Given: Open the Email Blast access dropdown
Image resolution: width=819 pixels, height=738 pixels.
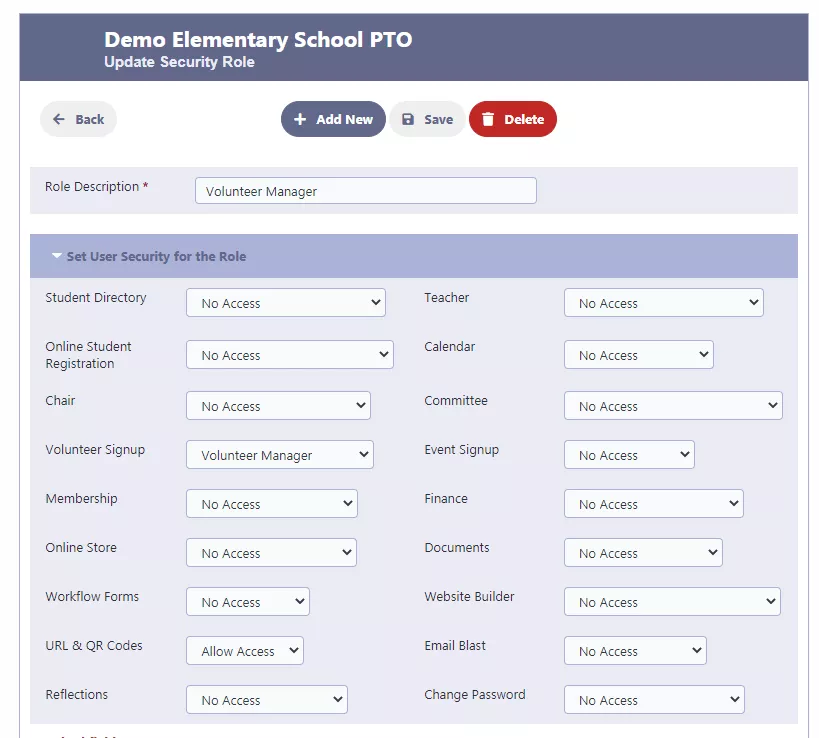Looking at the screenshot, I should point(635,650).
